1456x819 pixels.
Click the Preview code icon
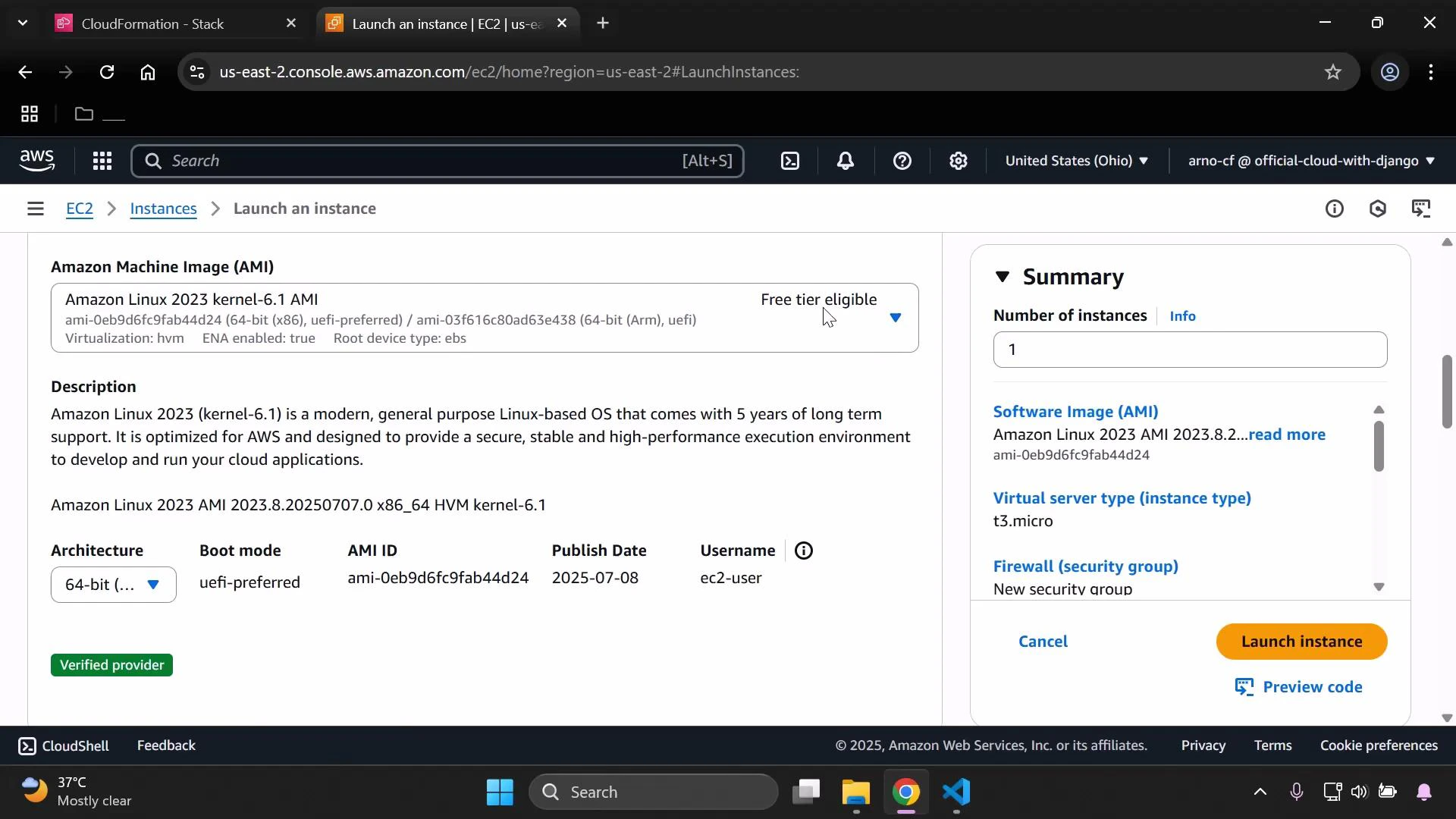coord(1244,687)
